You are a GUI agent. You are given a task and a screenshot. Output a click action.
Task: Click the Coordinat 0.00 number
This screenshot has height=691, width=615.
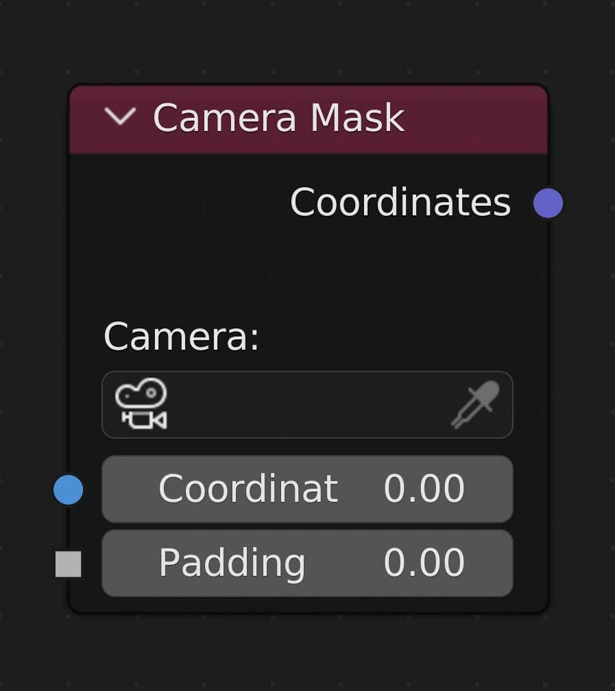point(424,490)
